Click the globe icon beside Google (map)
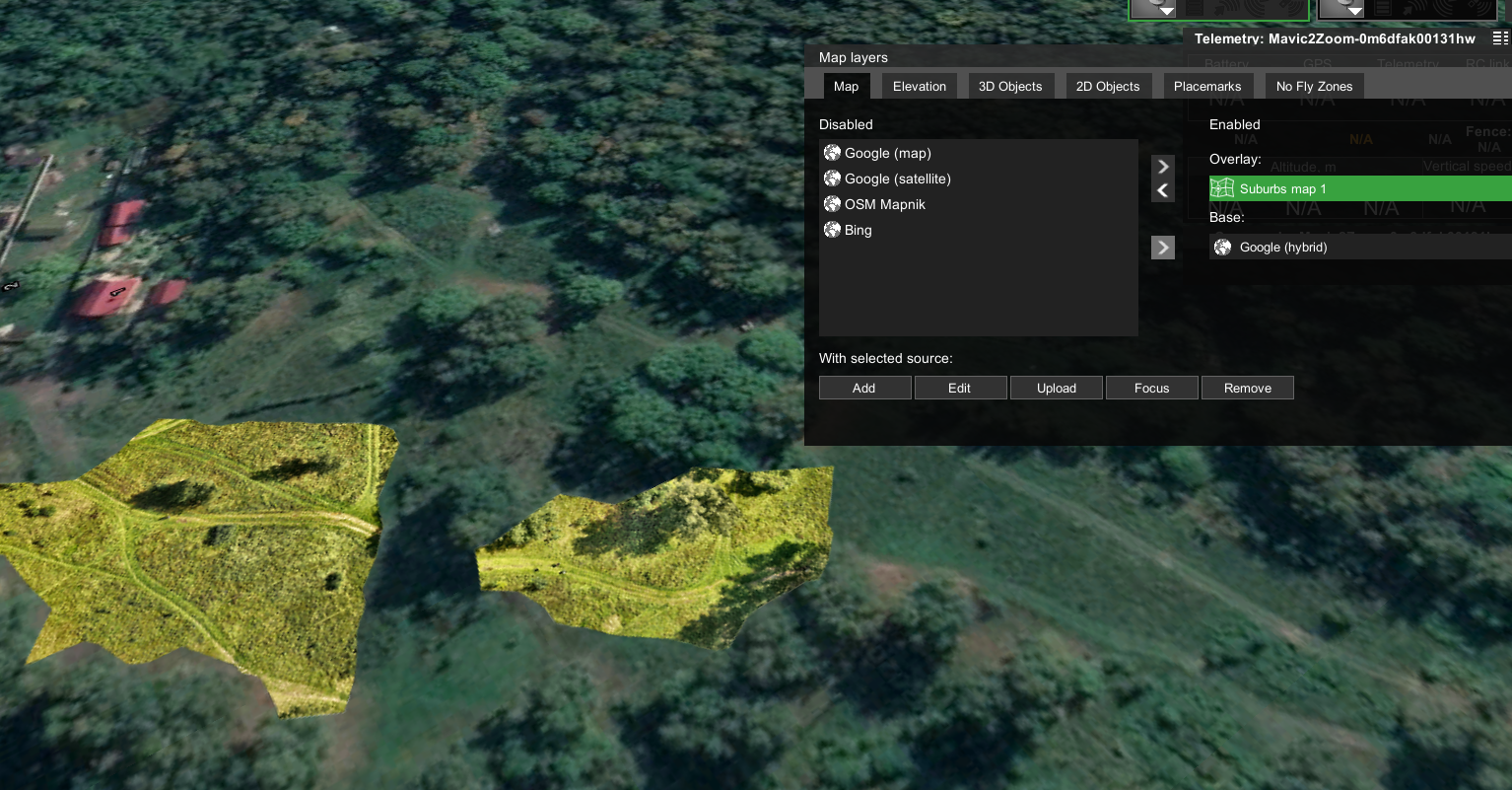Image resolution: width=1512 pixels, height=790 pixels. [832, 153]
